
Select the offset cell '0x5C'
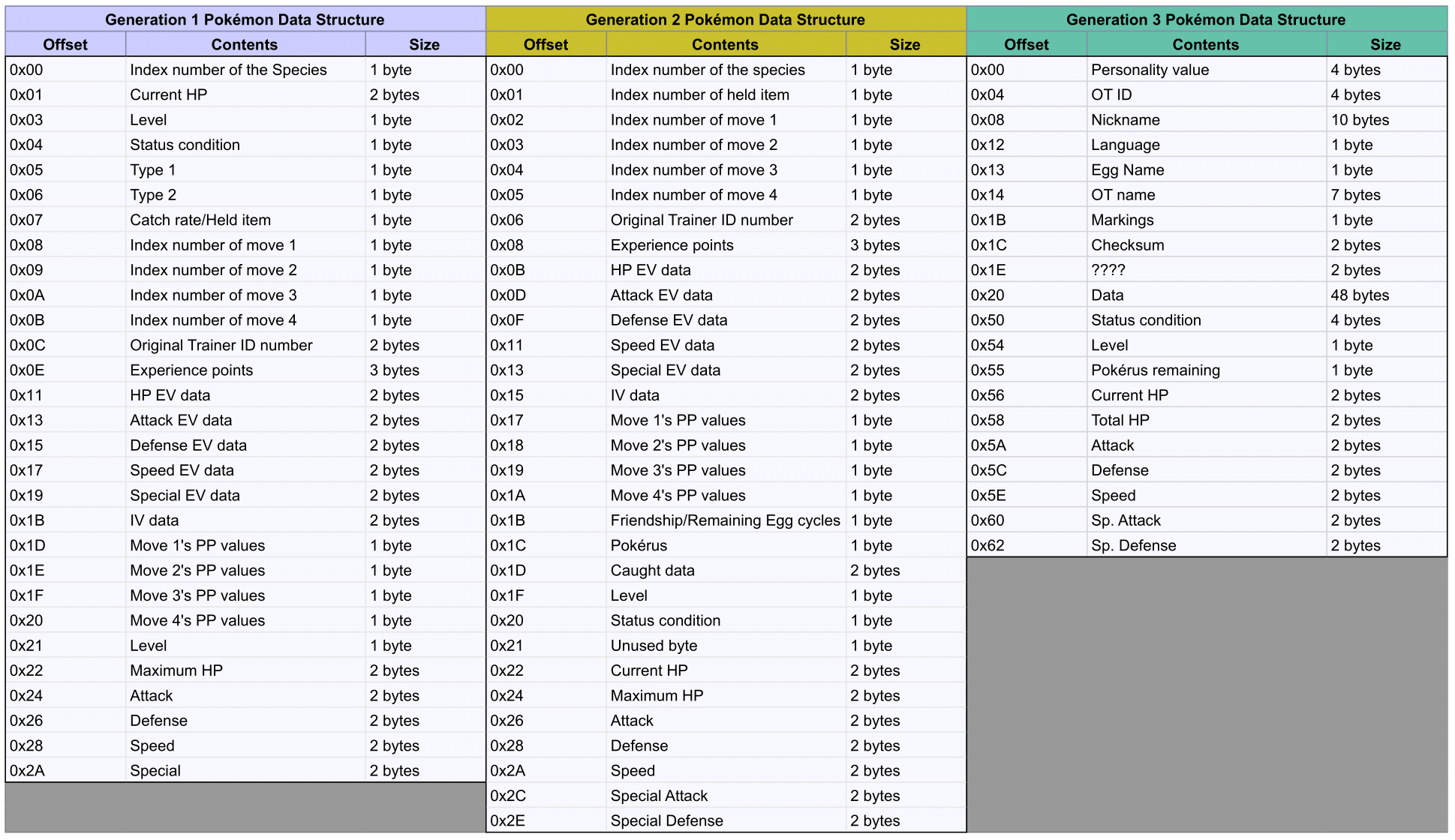[x=1027, y=470]
